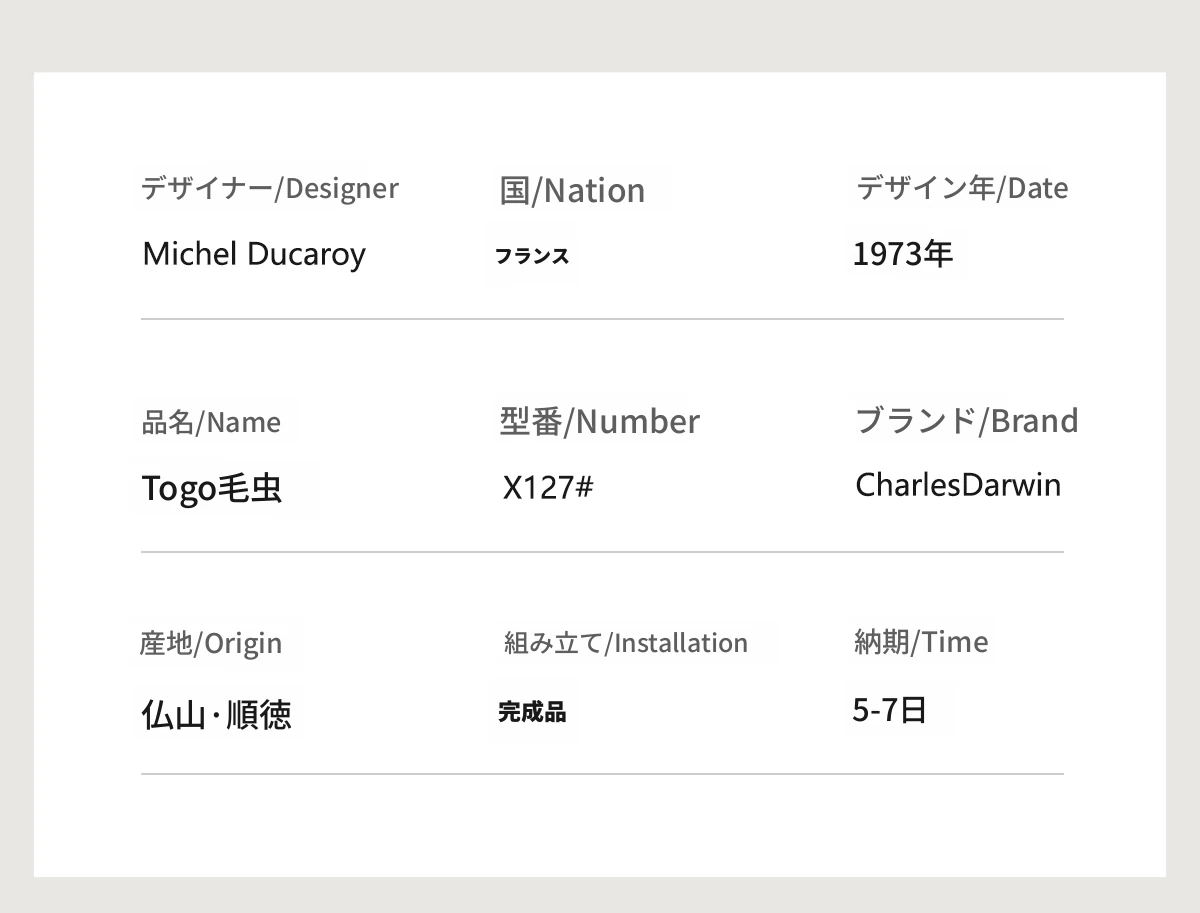Image resolution: width=1200 pixels, height=913 pixels.
Task: Select the 5-7日 delivery time value
Action: tap(889, 710)
